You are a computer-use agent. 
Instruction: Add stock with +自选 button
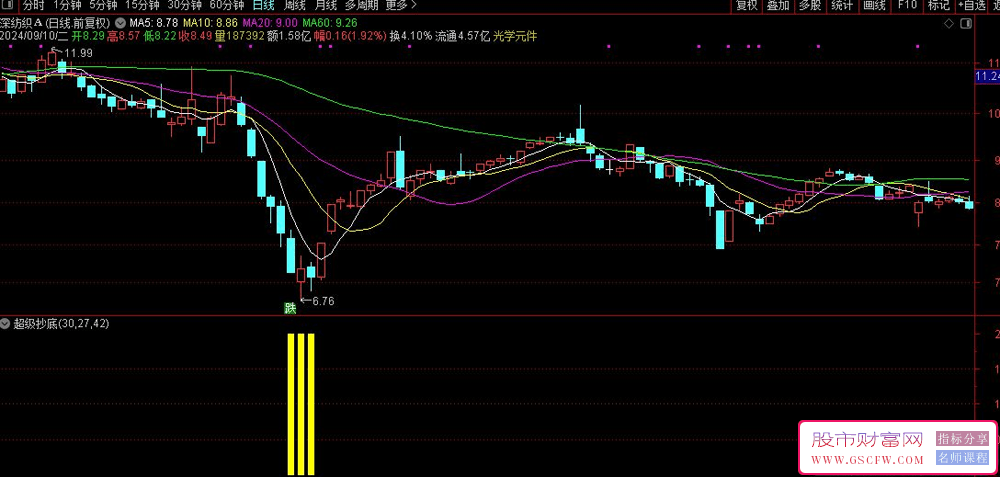[972, 6]
